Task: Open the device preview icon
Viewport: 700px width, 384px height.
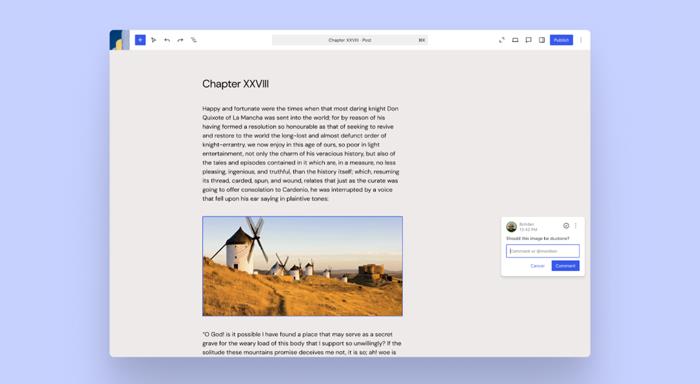Action: (x=515, y=40)
